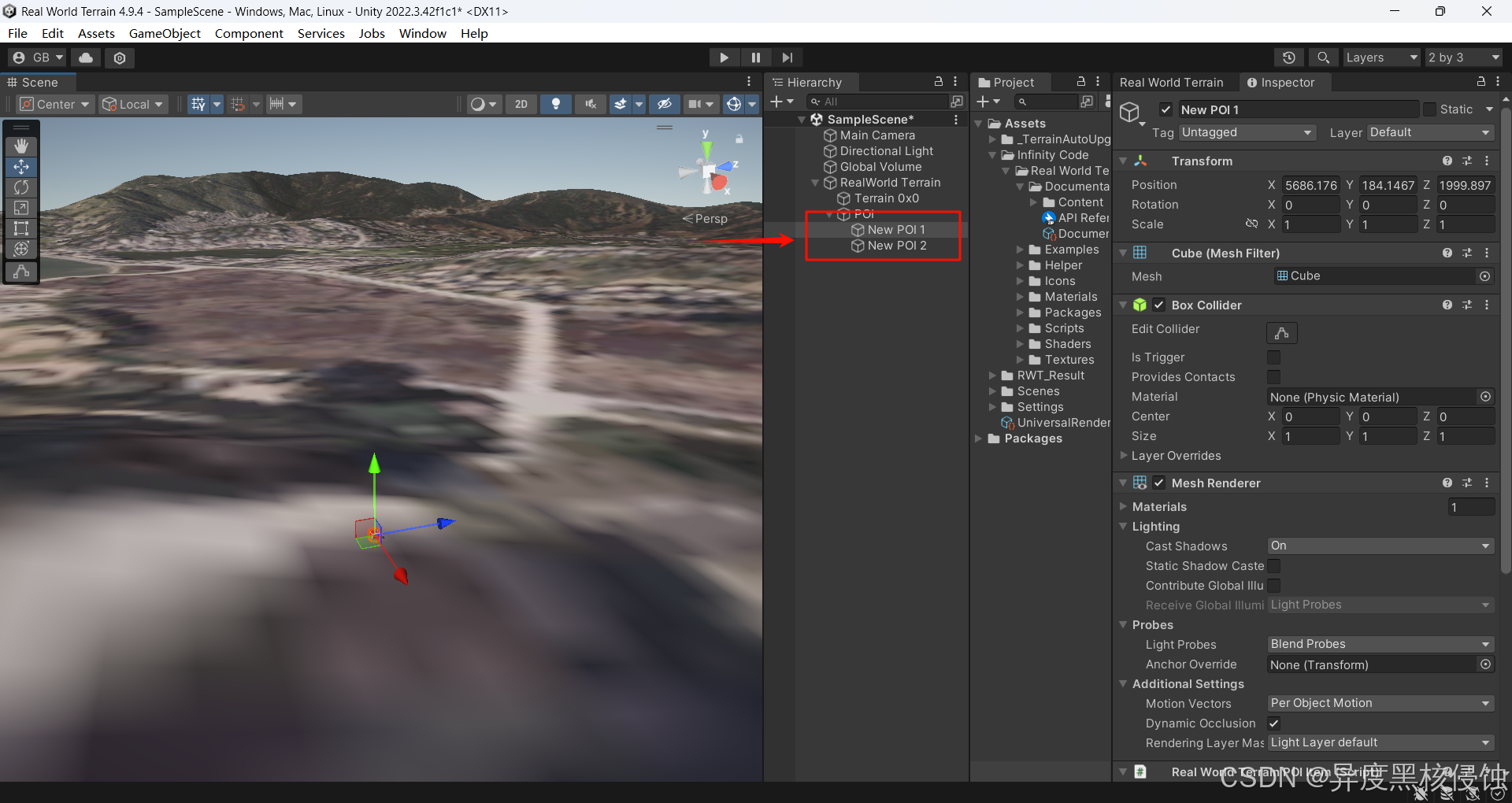This screenshot has width=1512, height=803.
Task: Enable the Static checkbox
Action: coord(1430,109)
